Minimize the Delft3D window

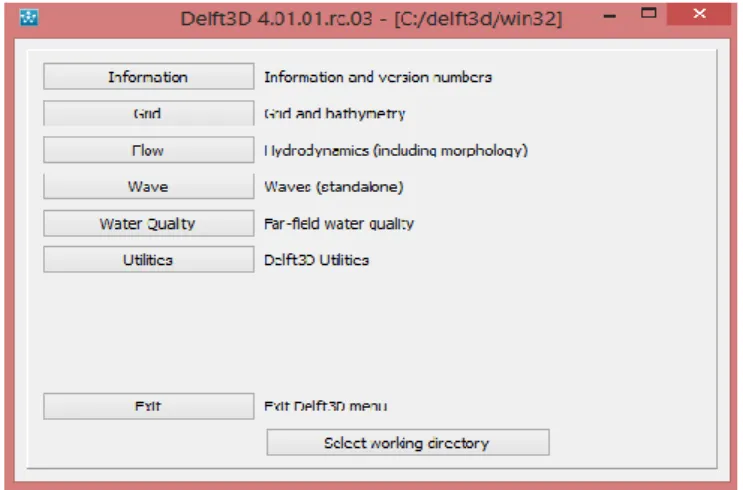(610, 16)
